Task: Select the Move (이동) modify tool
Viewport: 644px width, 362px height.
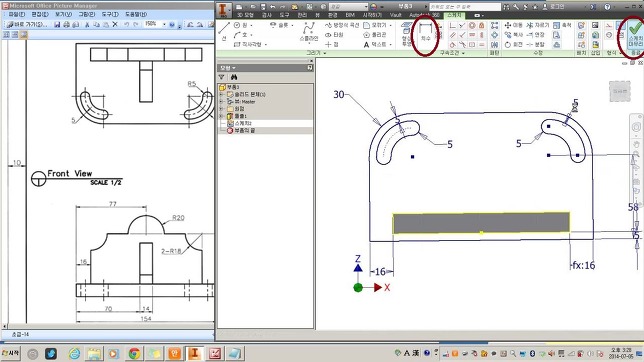Action: (x=514, y=25)
